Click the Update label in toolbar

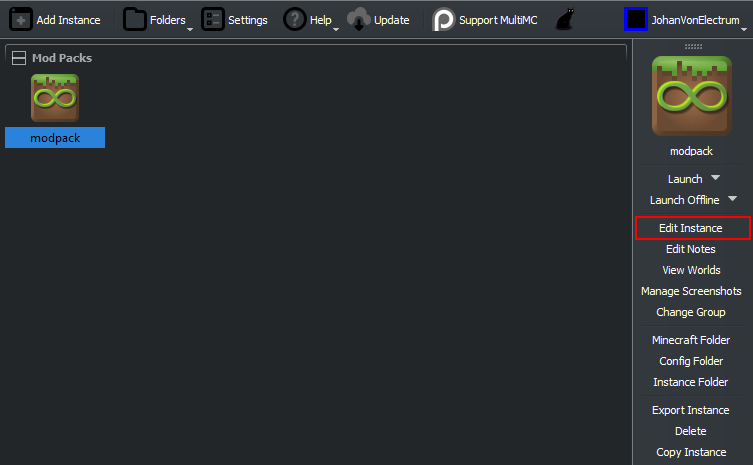(x=392, y=20)
